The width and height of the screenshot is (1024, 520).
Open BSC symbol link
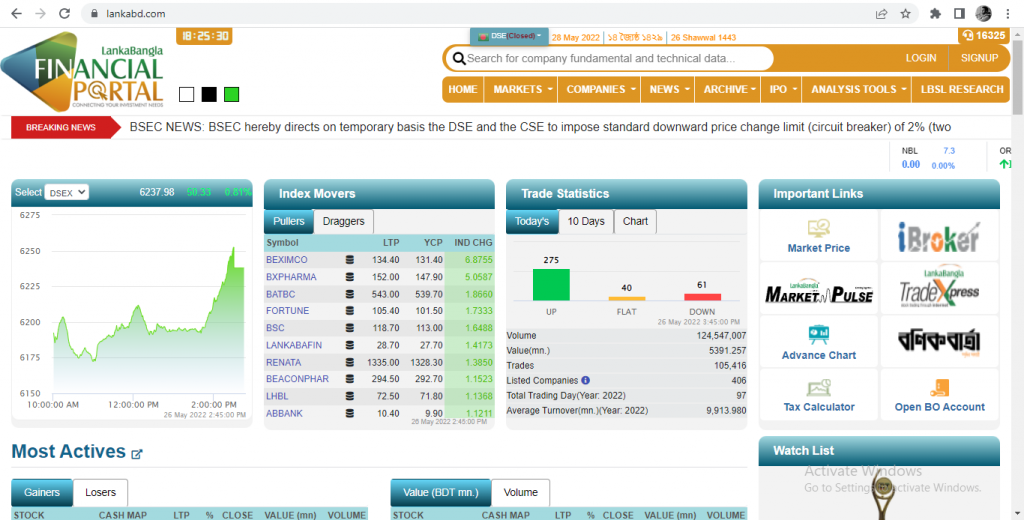pos(275,328)
